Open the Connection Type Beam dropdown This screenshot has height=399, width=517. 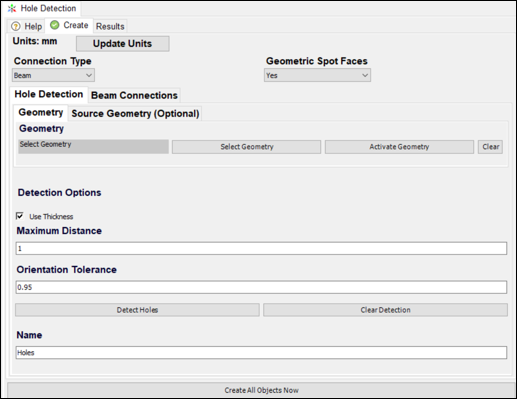pyautogui.click(x=53, y=75)
